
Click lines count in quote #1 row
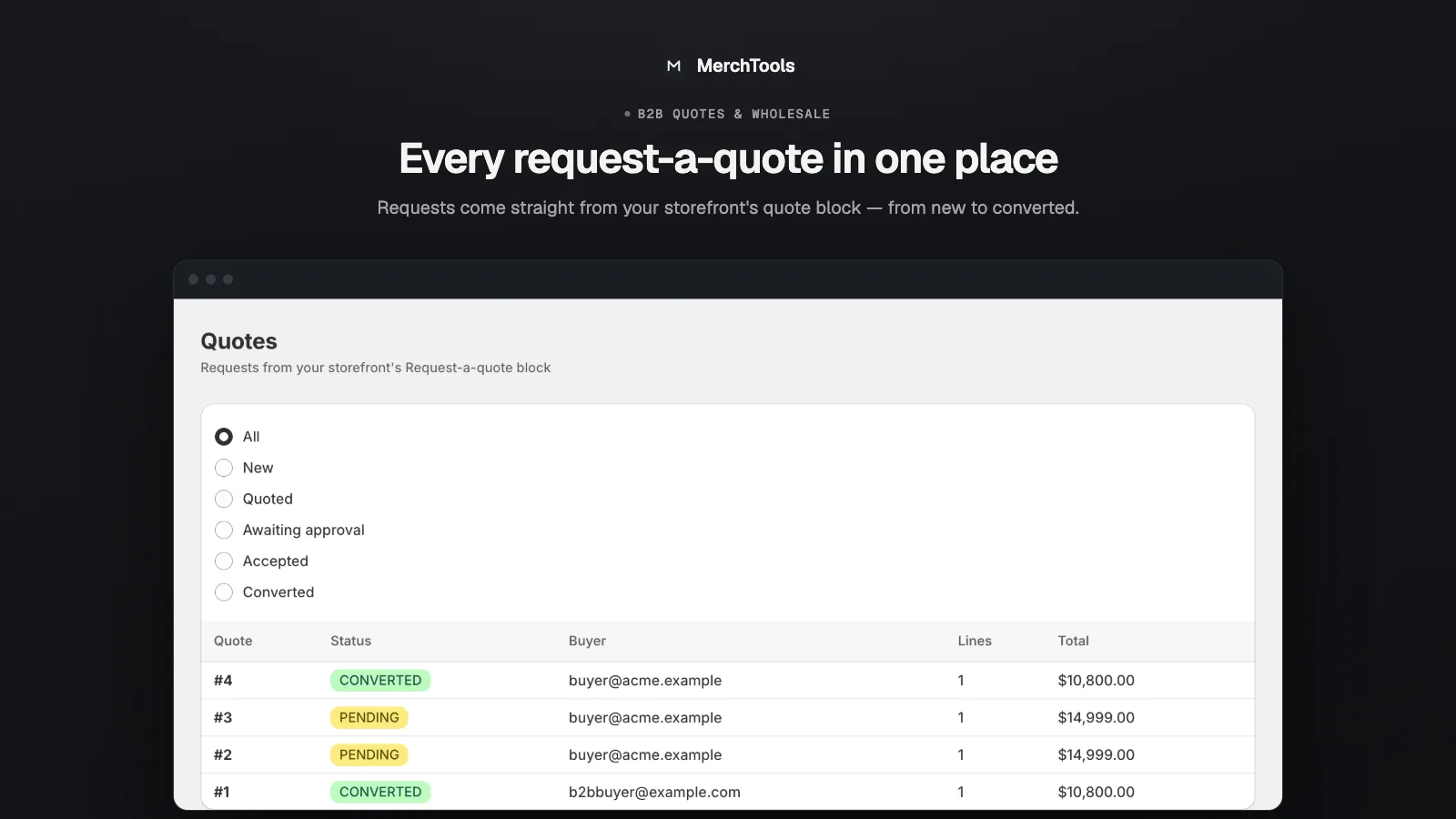coord(961,792)
